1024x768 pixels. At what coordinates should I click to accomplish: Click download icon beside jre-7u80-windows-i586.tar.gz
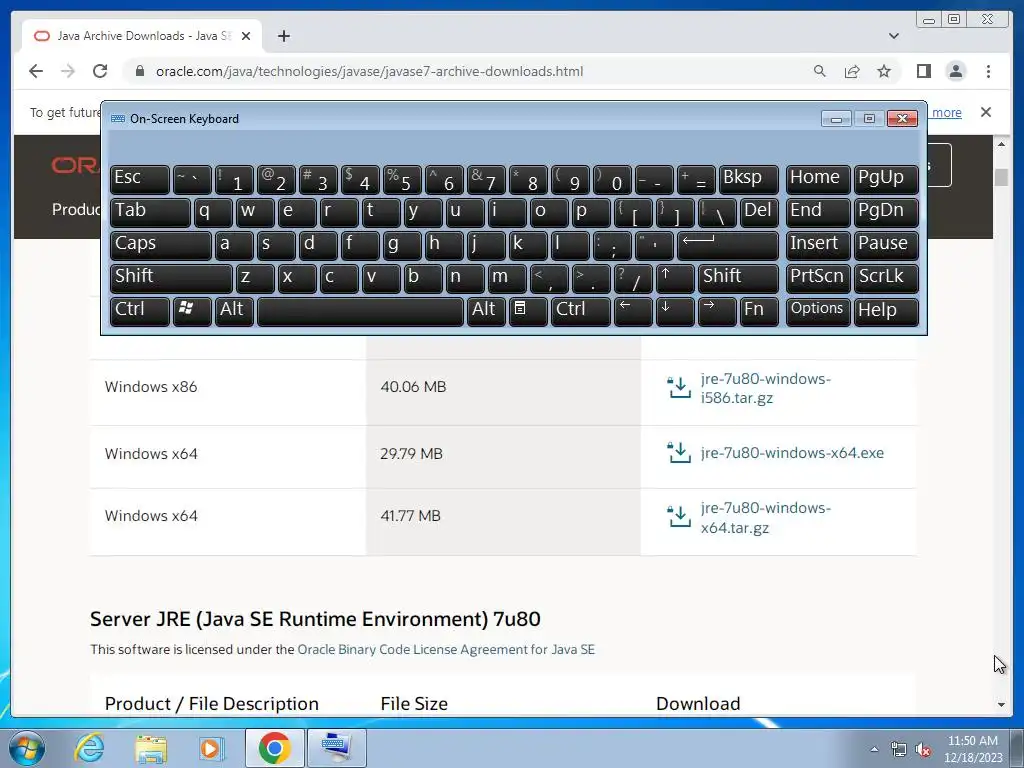coord(679,387)
